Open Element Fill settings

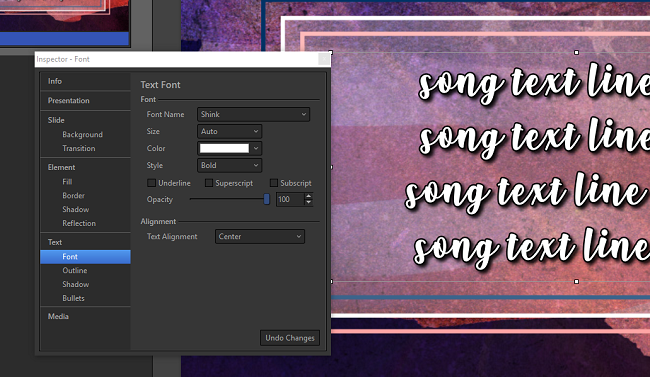click(67, 182)
